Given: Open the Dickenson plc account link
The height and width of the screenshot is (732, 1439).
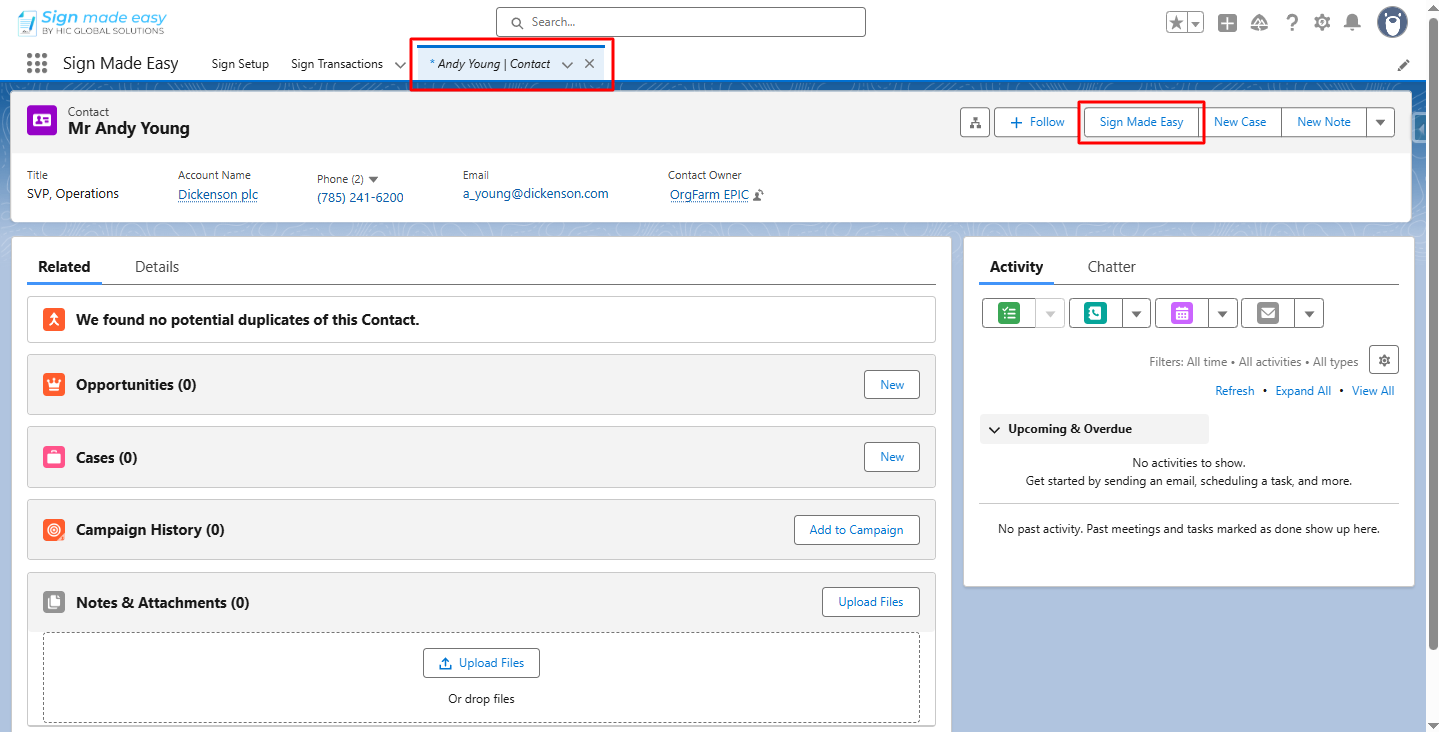Looking at the screenshot, I should [218, 195].
